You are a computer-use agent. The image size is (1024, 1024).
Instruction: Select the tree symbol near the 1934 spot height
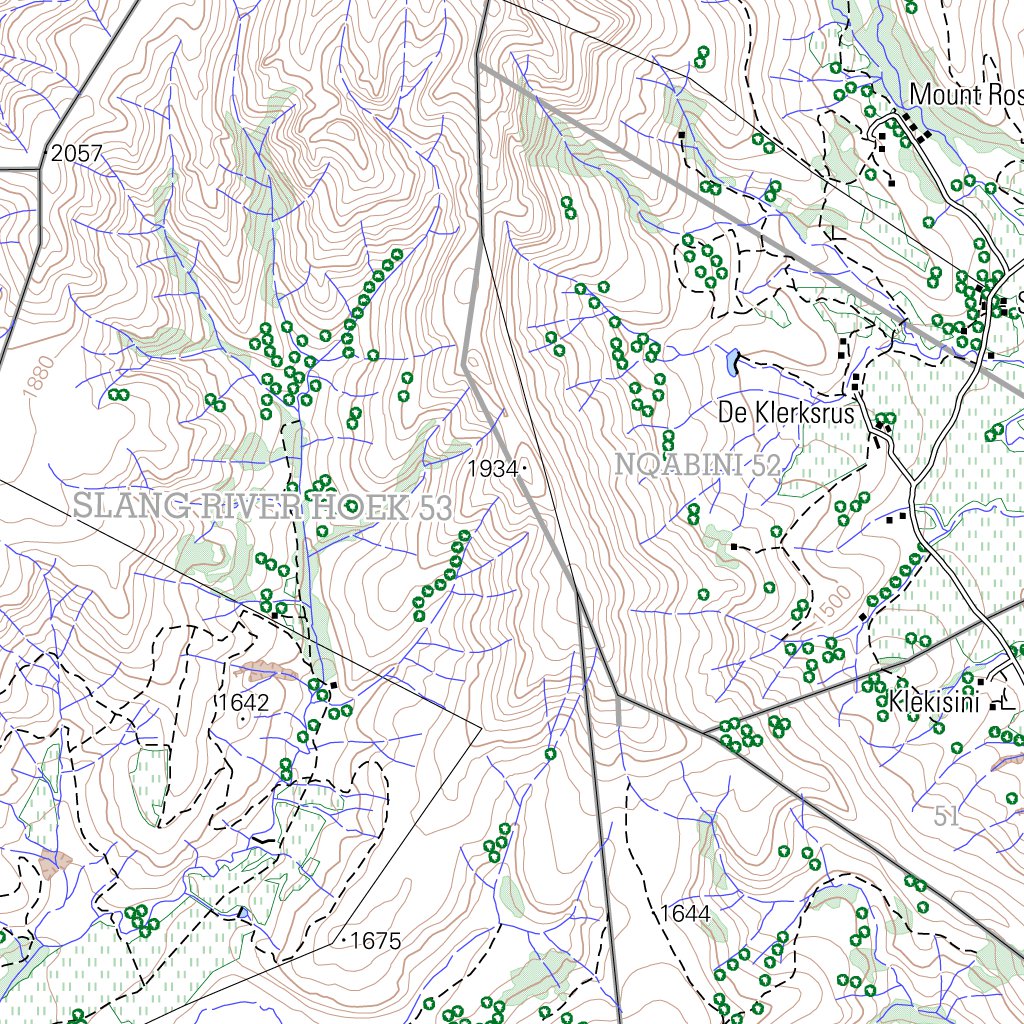[x=464, y=536]
